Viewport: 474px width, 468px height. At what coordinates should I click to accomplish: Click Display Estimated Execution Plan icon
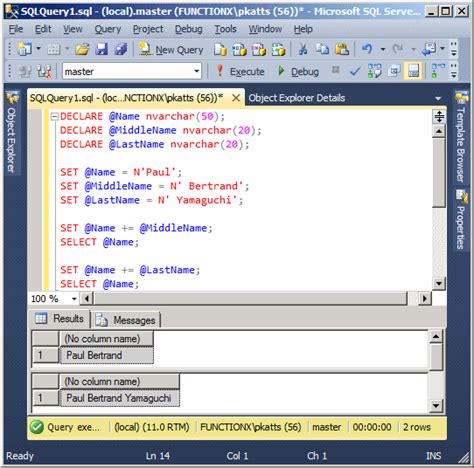pyautogui.click(x=375, y=71)
